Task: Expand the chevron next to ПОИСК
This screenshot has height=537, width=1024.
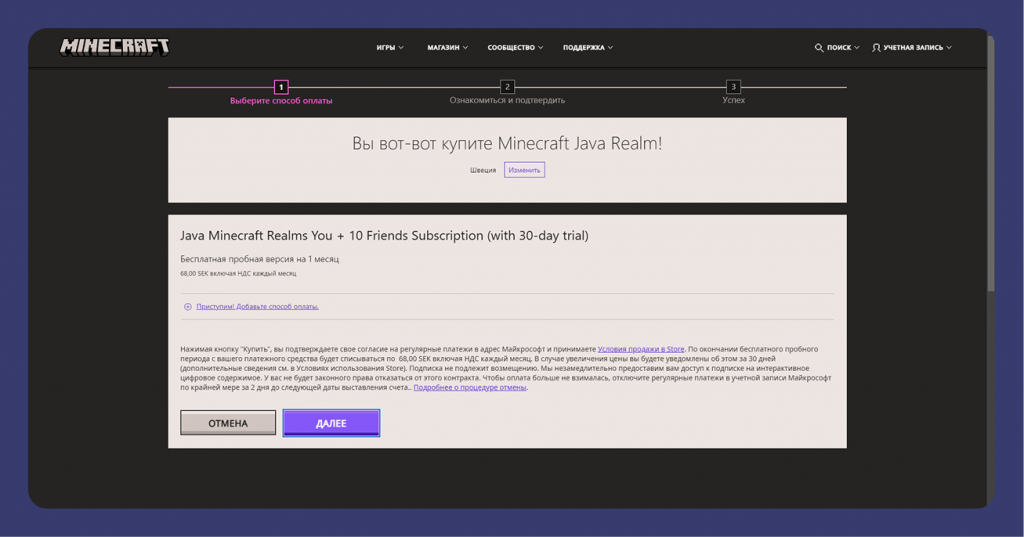Action: (857, 47)
